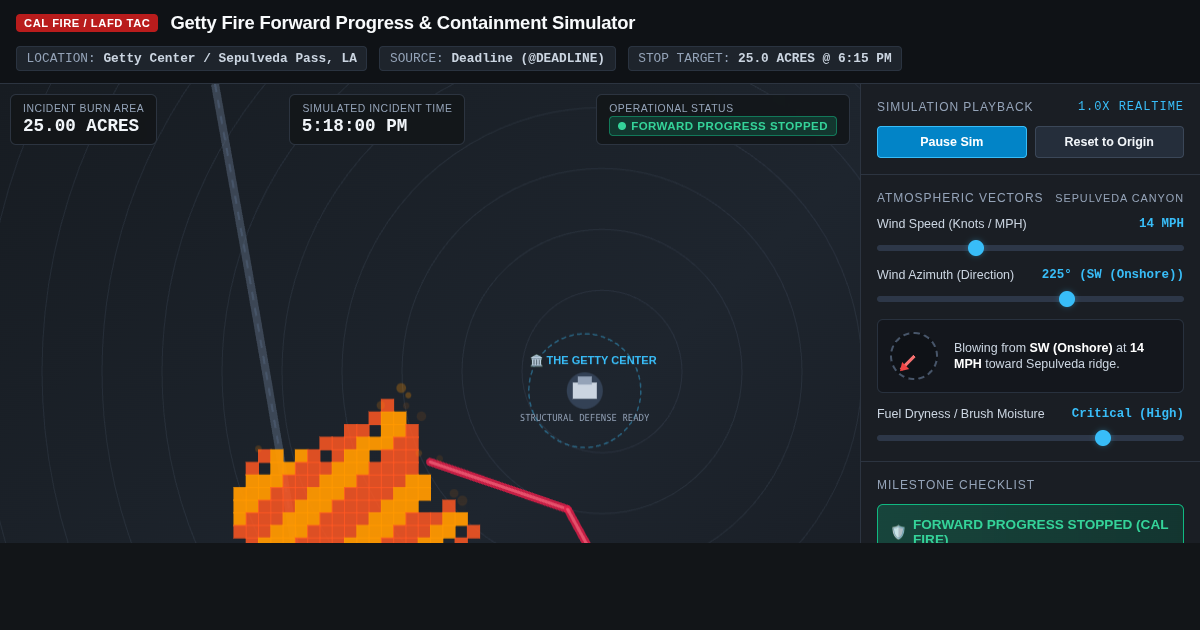Click the 14 MPH wind speed value

click(x=1161, y=224)
